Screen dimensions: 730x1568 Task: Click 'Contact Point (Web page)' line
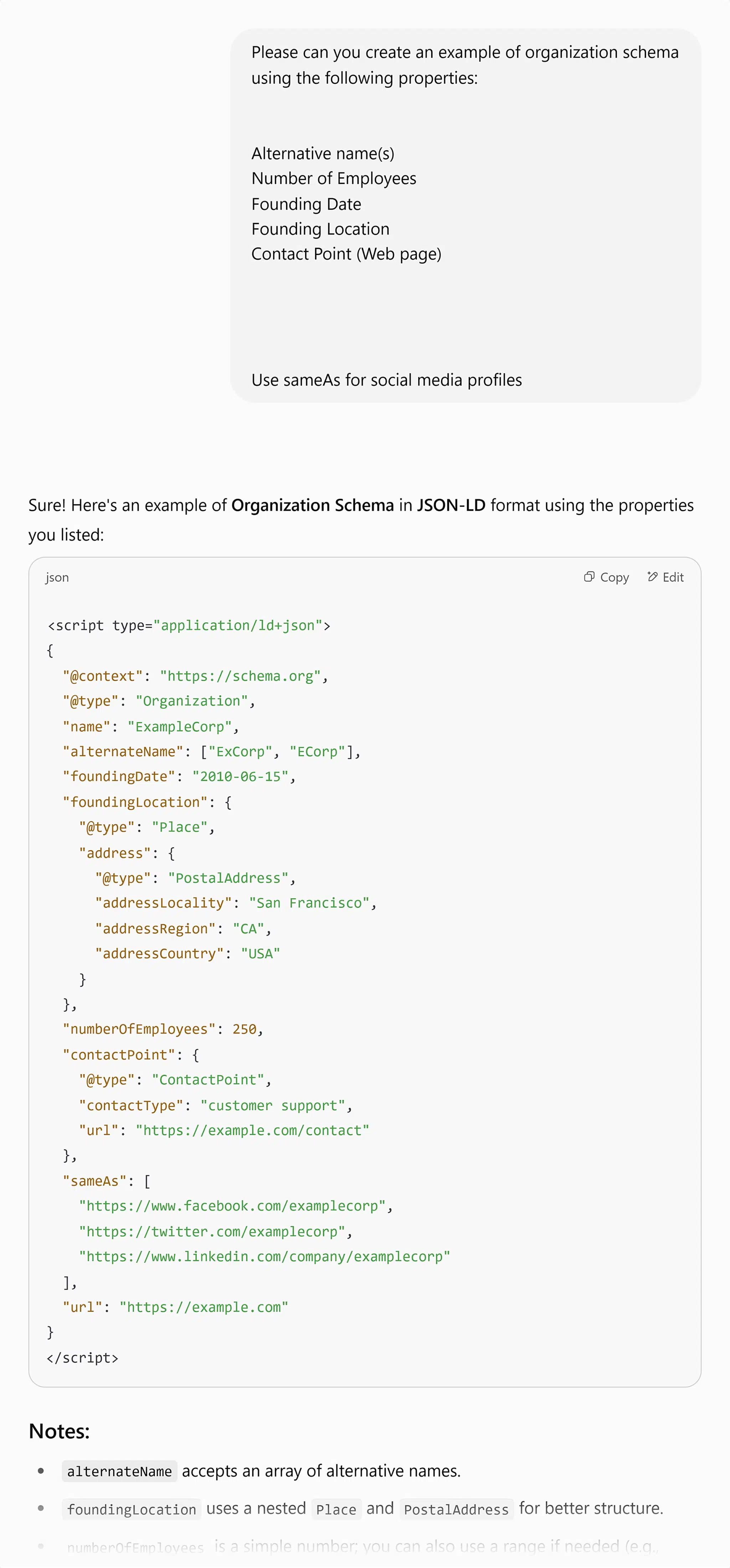point(347,254)
